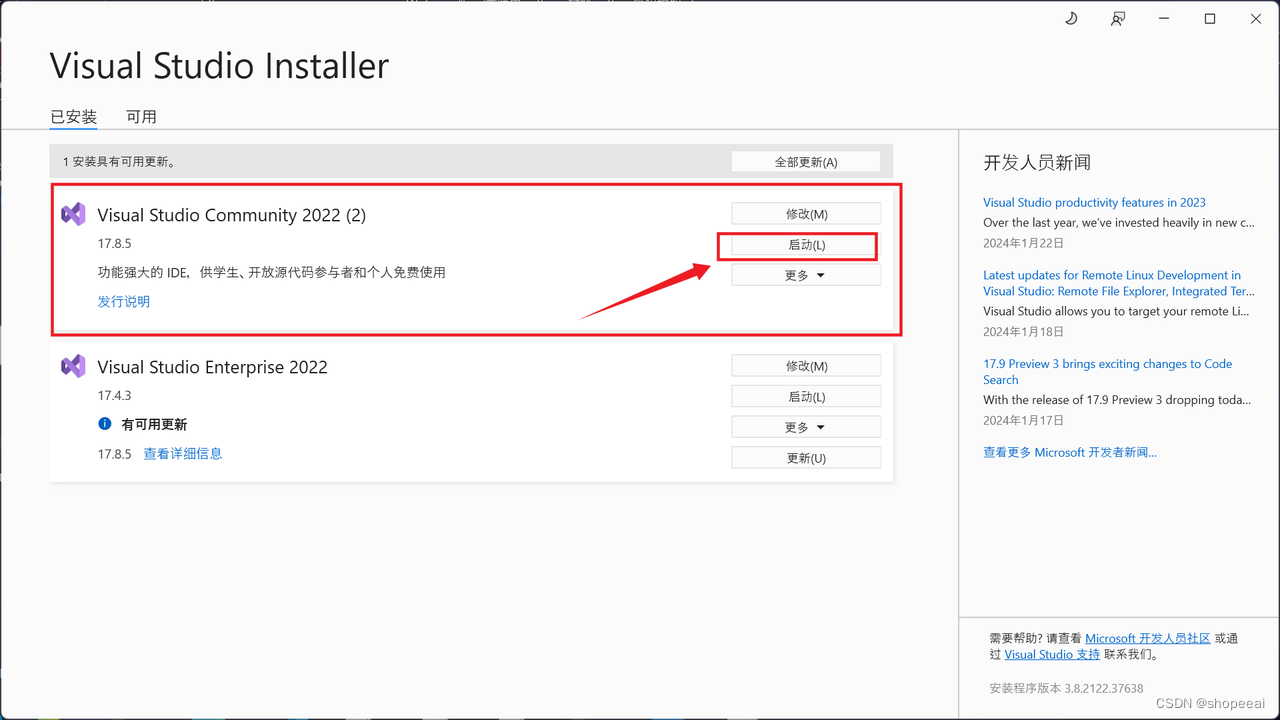Click Enterprise version number 17.4.3
Image resolution: width=1280 pixels, height=720 pixels.
114,396
